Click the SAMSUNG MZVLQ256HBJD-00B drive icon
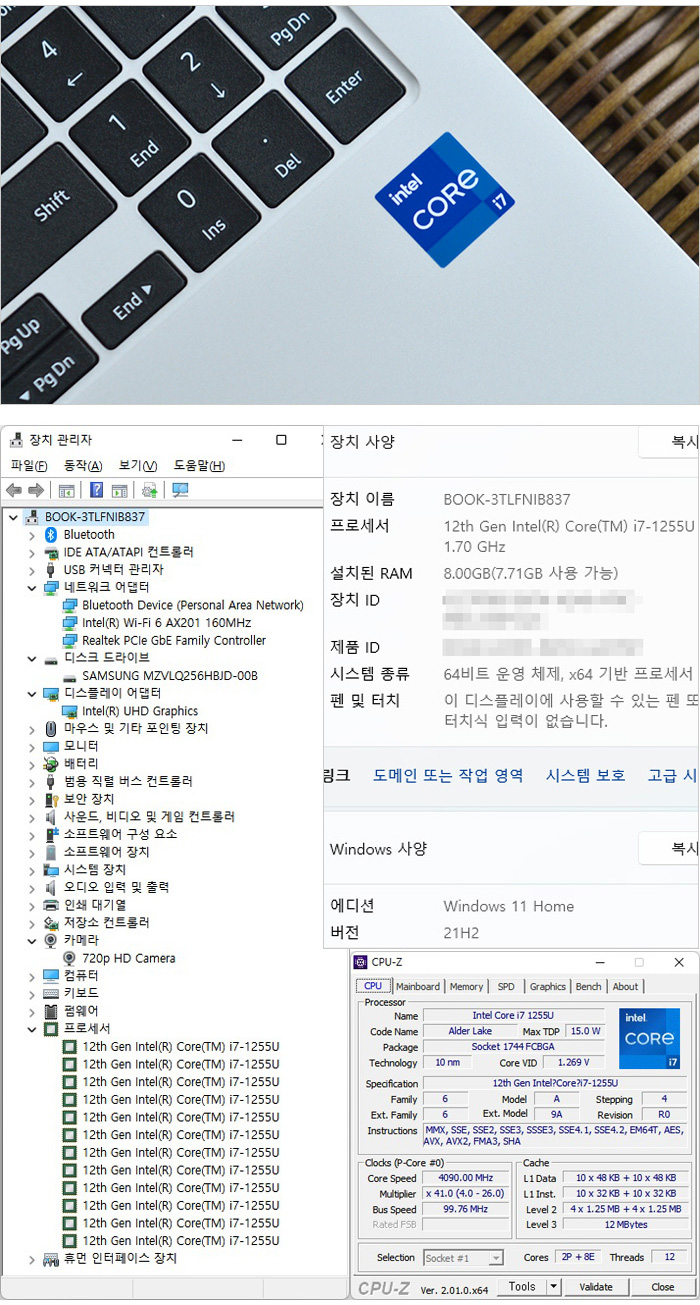The width and height of the screenshot is (700, 1305). 70,676
